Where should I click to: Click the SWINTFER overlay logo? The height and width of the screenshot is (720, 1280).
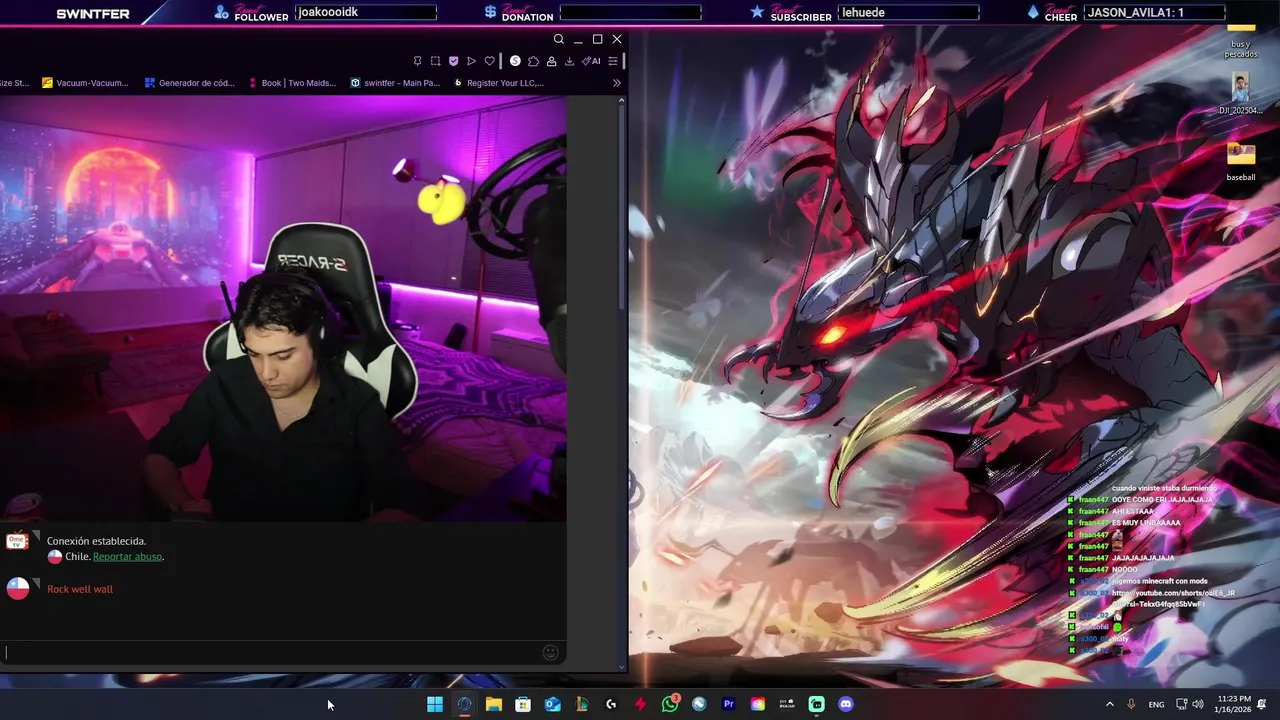[x=93, y=14]
